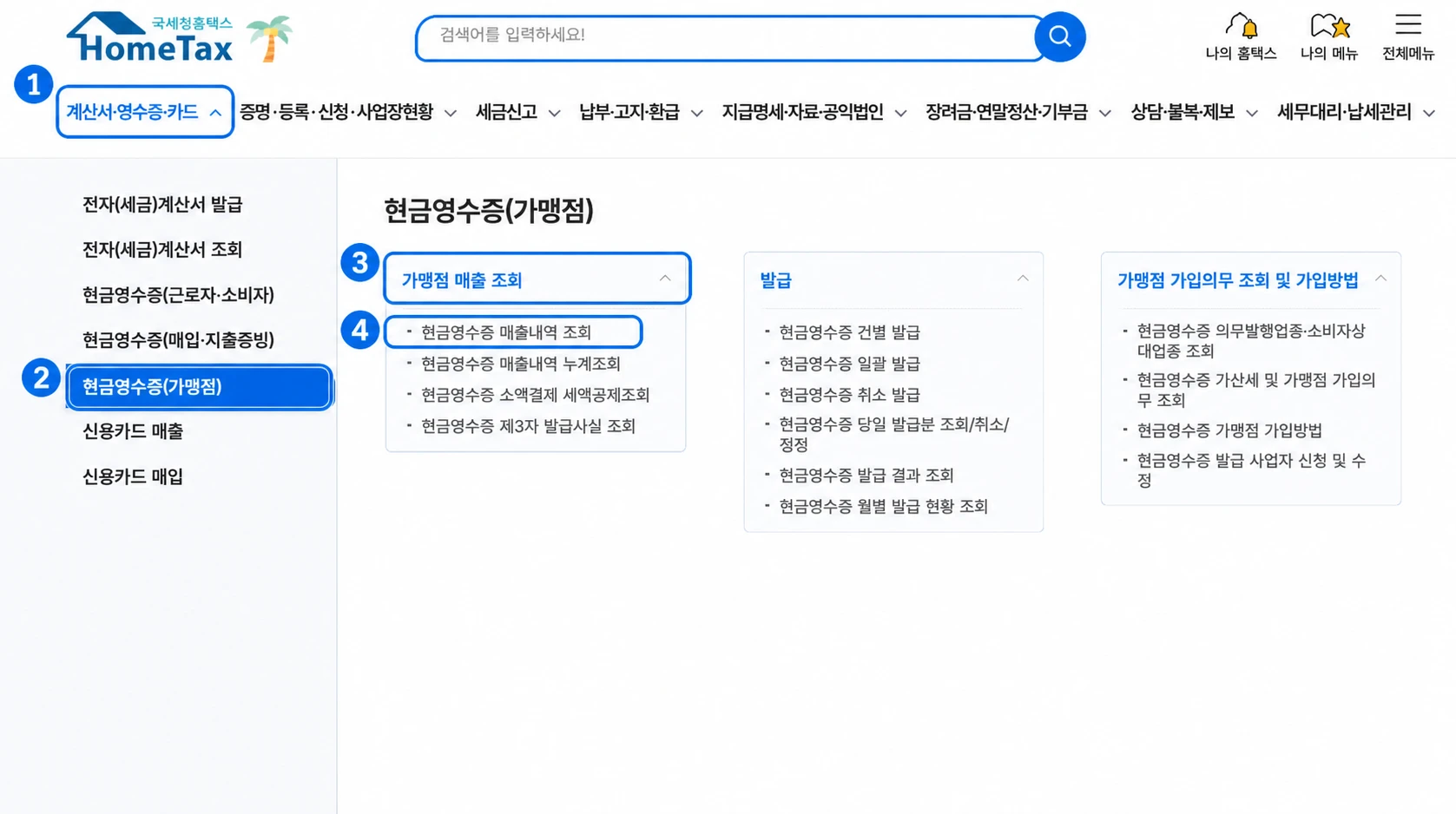Open 현금영수증 매출내역 조회 link
This screenshot has width=1456, height=814.
pos(506,332)
